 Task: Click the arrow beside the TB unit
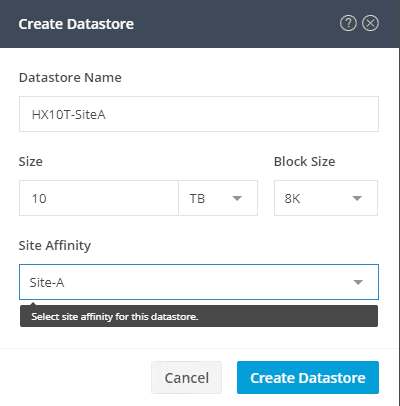tap(237, 198)
